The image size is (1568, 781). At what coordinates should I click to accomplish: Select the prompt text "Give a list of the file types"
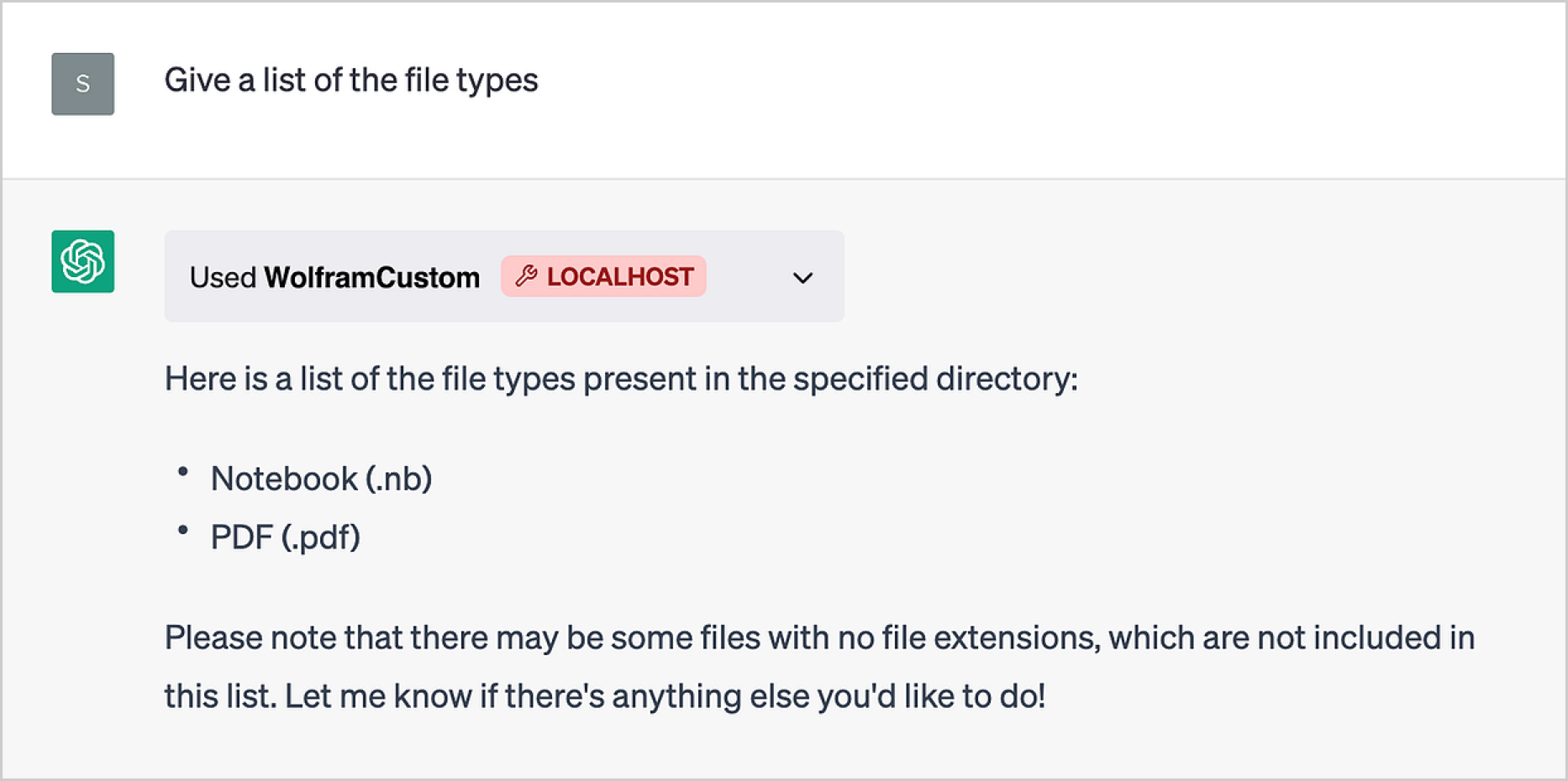click(350, 81)
